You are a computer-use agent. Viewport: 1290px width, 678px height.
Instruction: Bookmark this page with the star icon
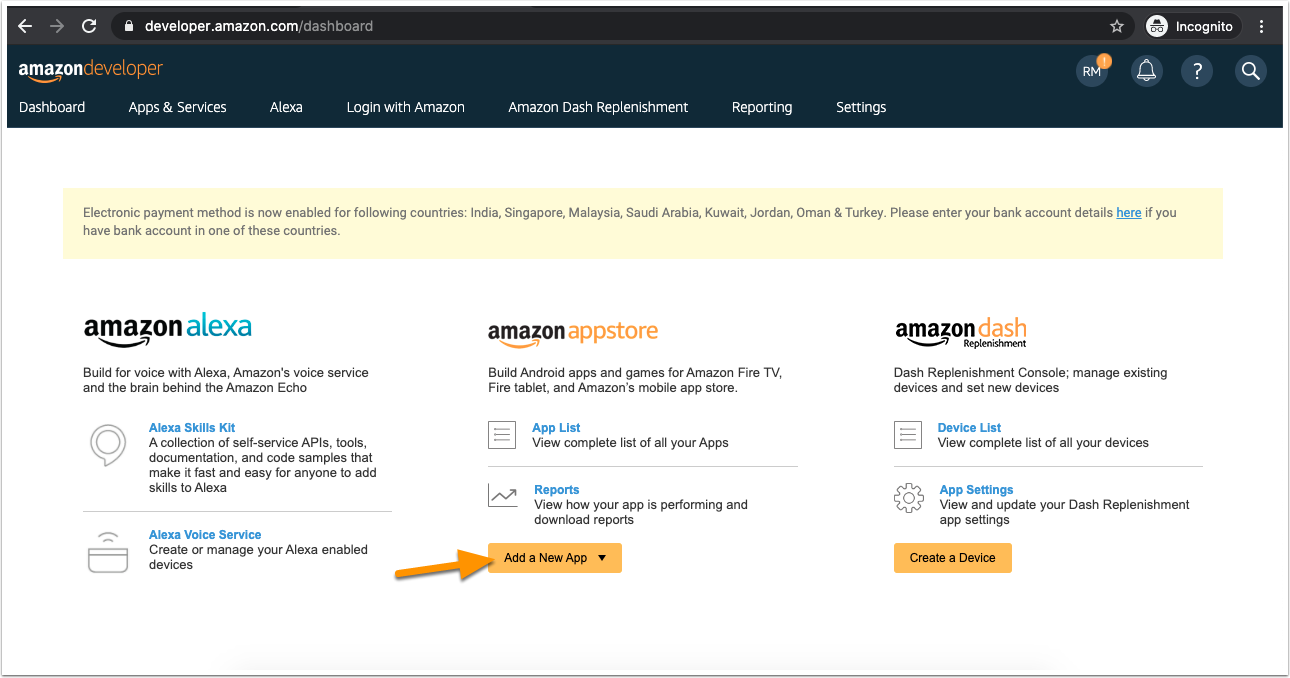(1117, 26)
